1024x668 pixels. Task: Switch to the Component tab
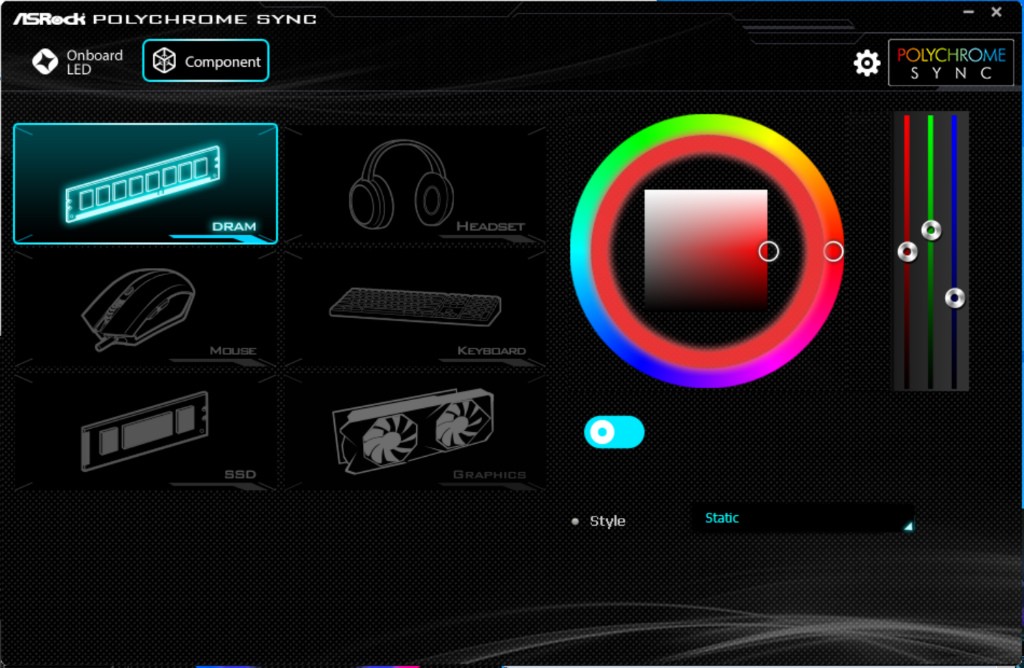tap(206, 61)
